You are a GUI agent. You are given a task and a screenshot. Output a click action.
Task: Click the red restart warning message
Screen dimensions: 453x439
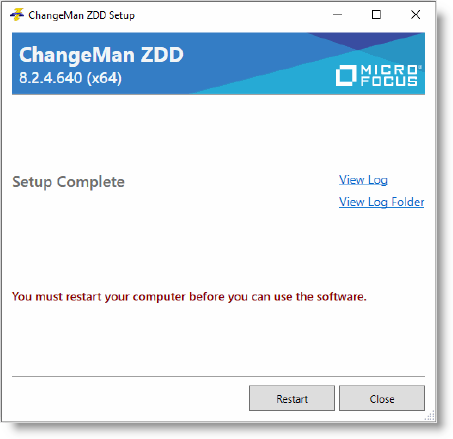[189, 297]
